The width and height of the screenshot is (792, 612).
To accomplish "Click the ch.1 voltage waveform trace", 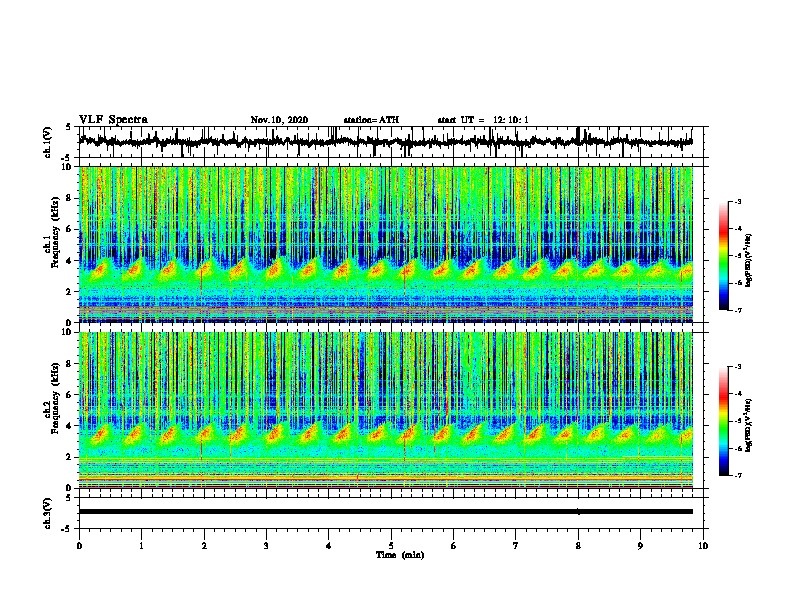I will click(x=386, y=142).
